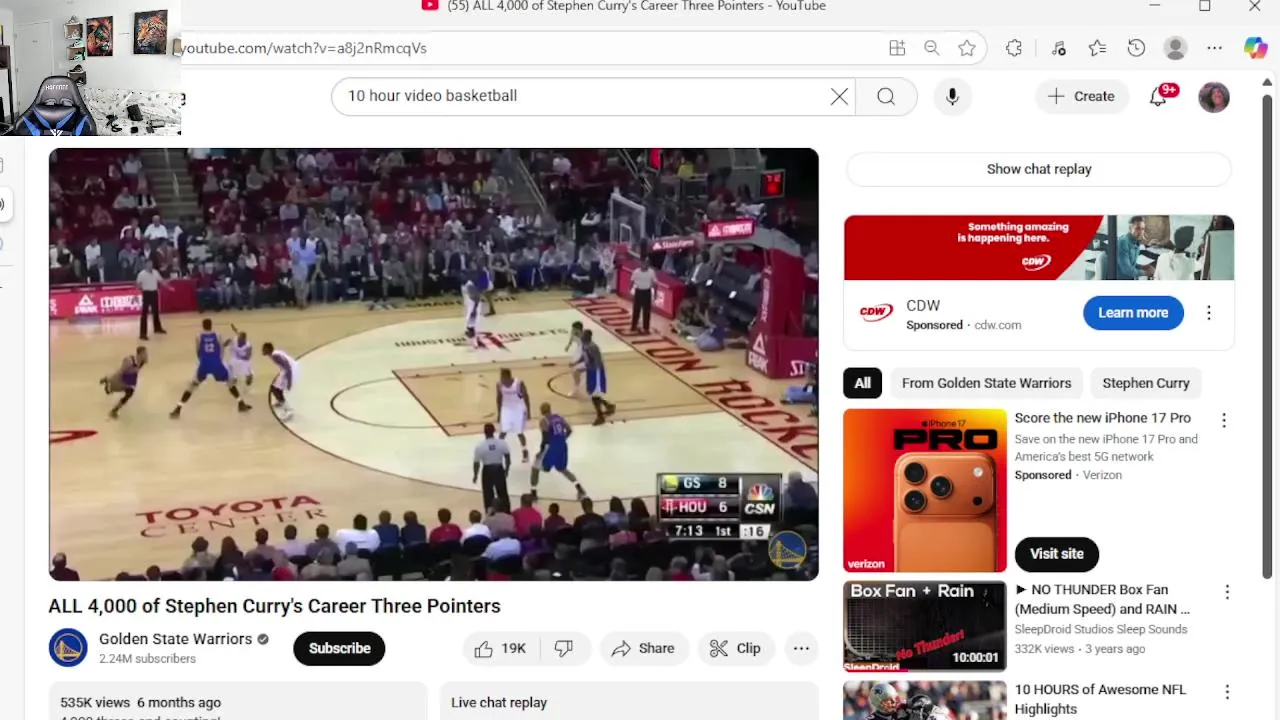Open more actions under the video
The image size is (1280, 720).
(x=801, y=648)
